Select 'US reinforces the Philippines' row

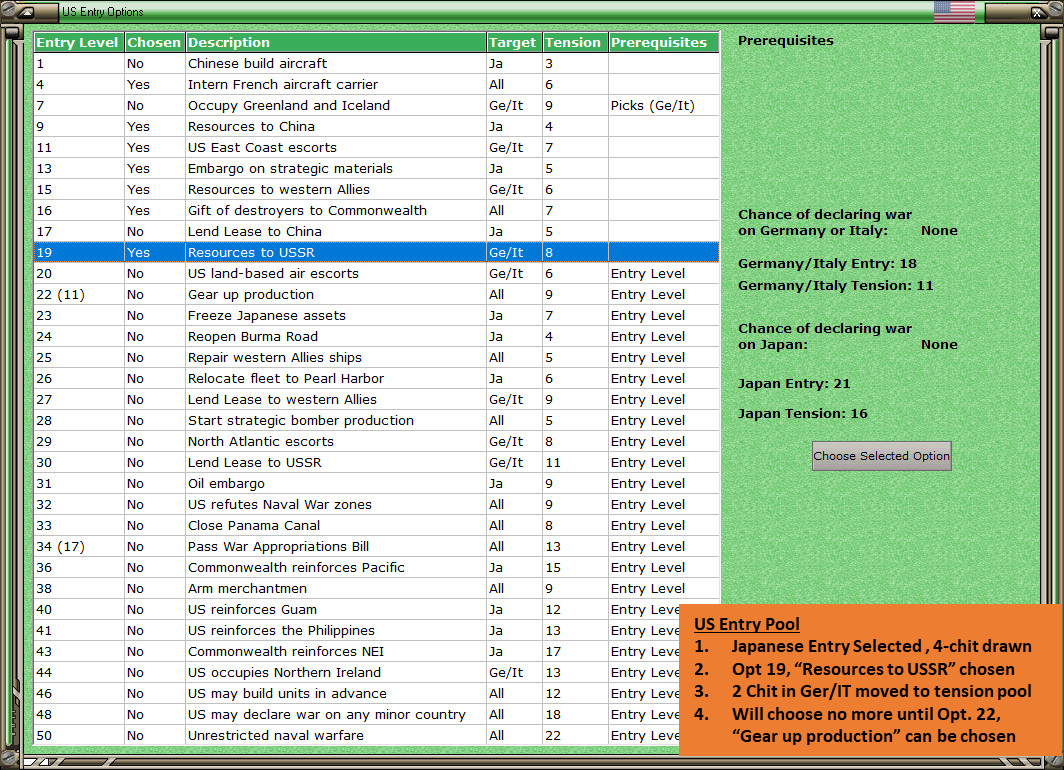[357, 631]
